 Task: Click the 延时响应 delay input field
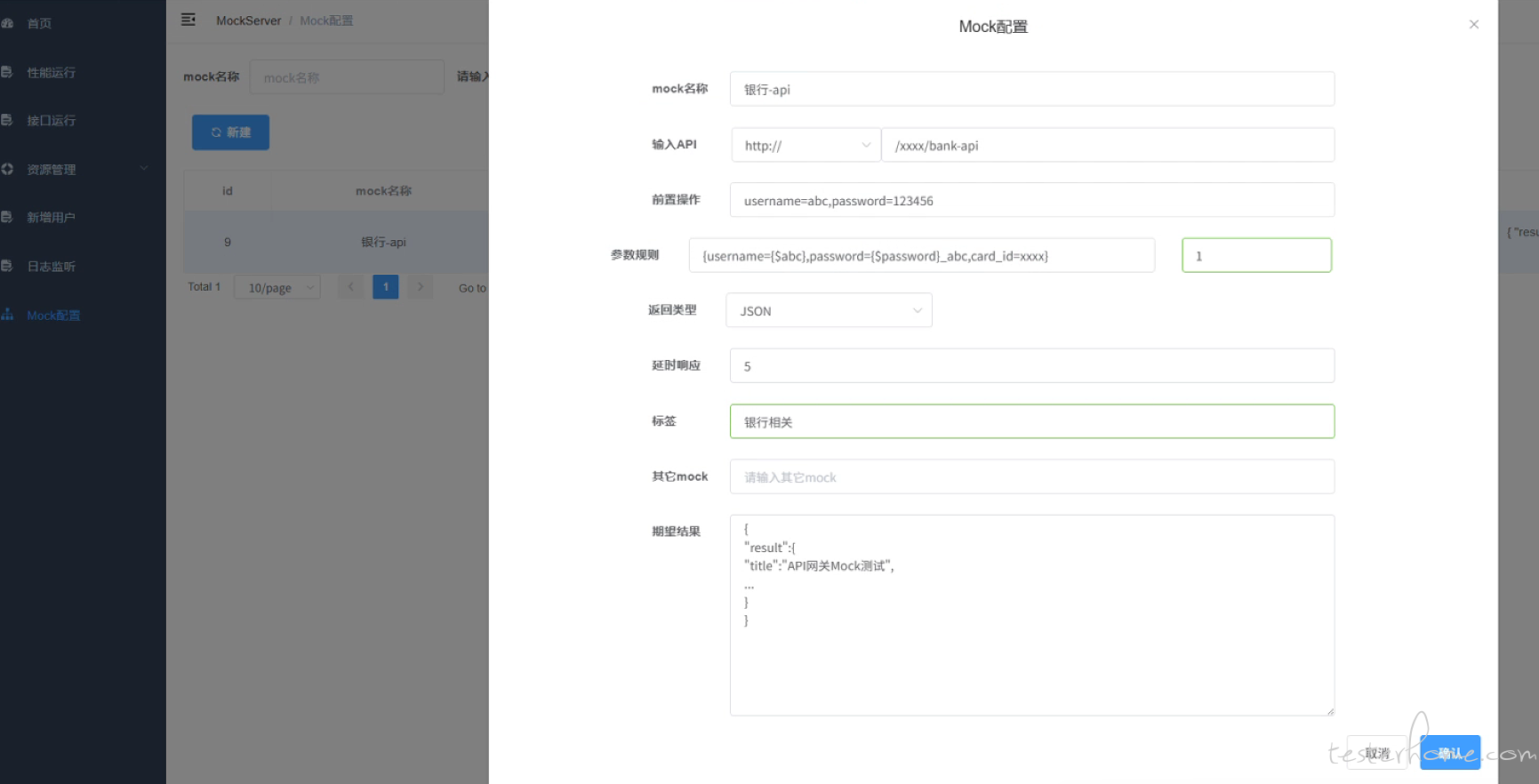click(x=1031, y=366)
